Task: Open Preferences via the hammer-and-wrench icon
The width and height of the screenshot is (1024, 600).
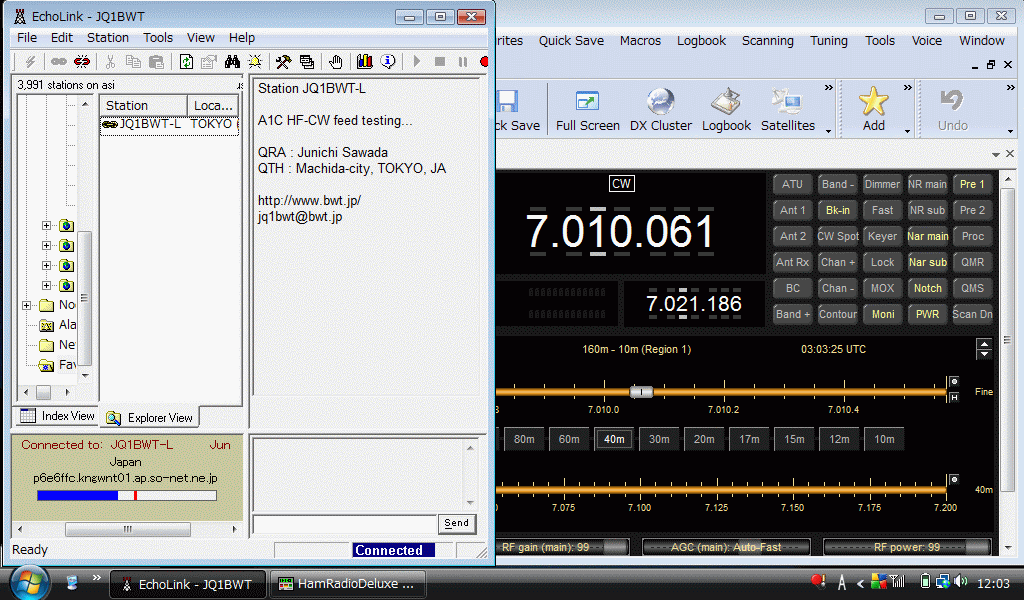Action: tap(283, 62)
